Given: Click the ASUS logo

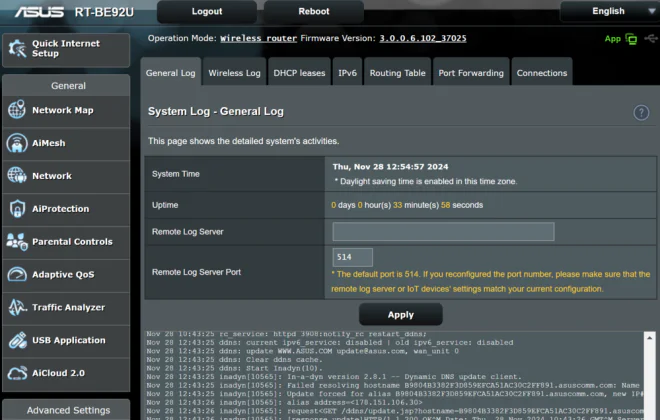Looking at the screenshot, I should (x=39, y=12).
